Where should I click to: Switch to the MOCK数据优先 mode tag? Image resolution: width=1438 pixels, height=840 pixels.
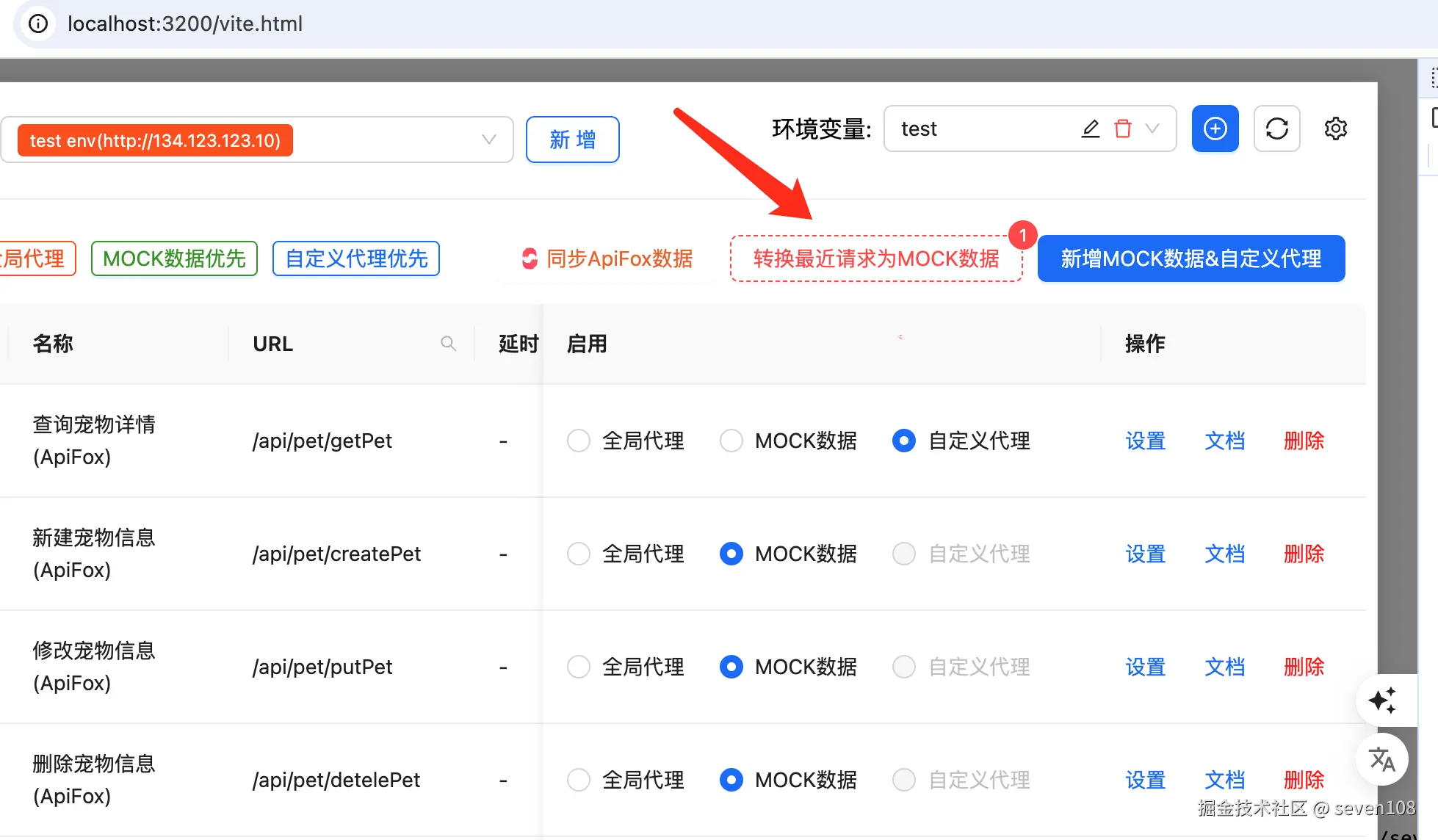pyautogui.click(x=174, y=258)
